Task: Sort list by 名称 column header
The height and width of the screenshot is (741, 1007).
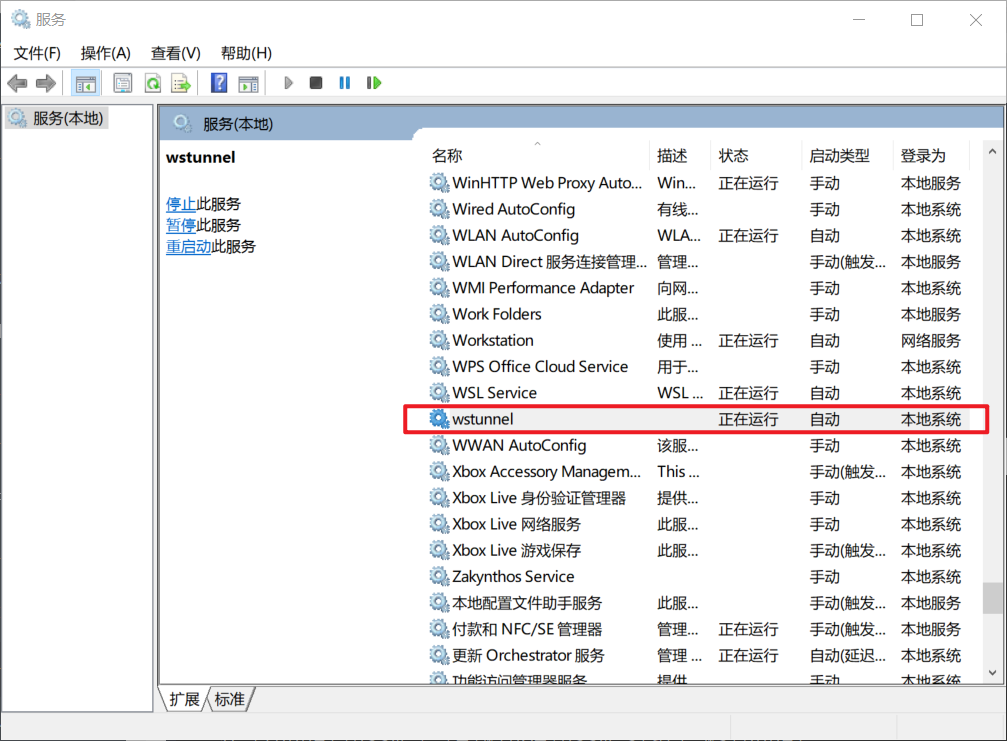Action: click(x=447, y=156)
